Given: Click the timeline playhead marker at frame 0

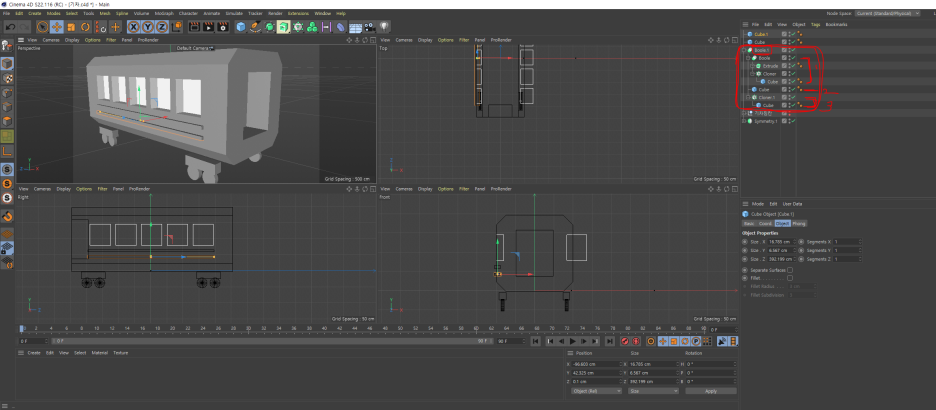Looking at the screenshot, I should coord(22,328).
